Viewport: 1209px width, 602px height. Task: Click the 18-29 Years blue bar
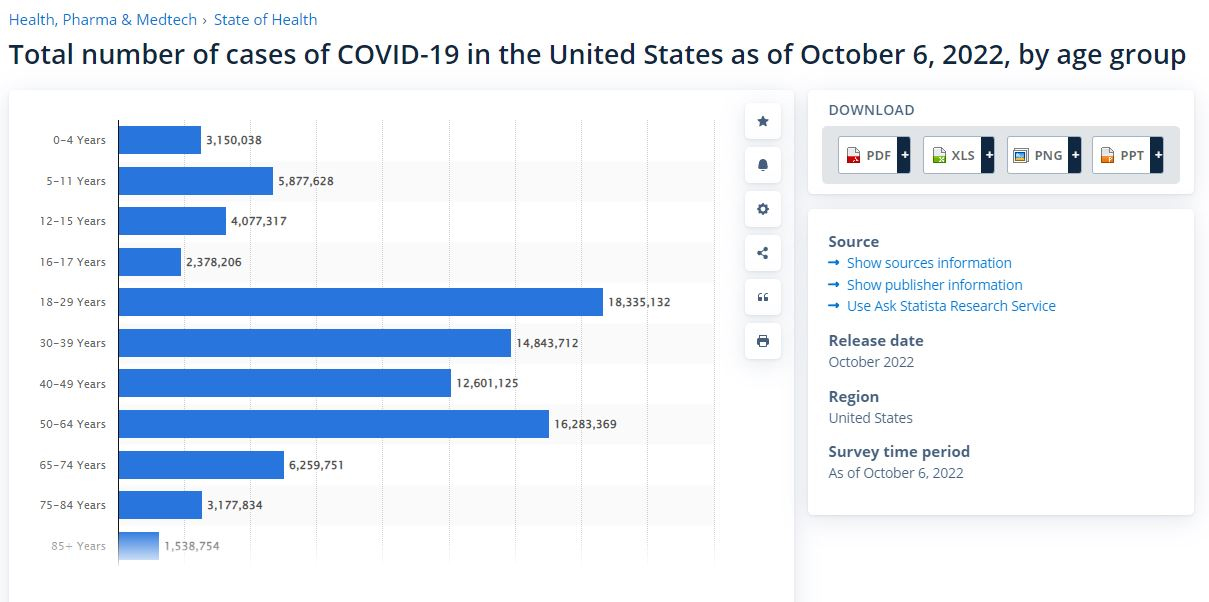pos(360,302)
